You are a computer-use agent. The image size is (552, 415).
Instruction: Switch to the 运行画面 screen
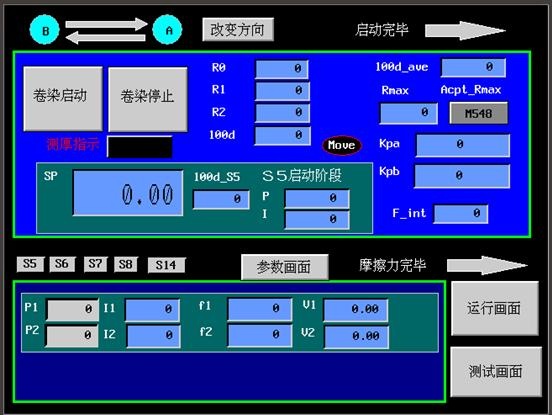tap(494, 308)
